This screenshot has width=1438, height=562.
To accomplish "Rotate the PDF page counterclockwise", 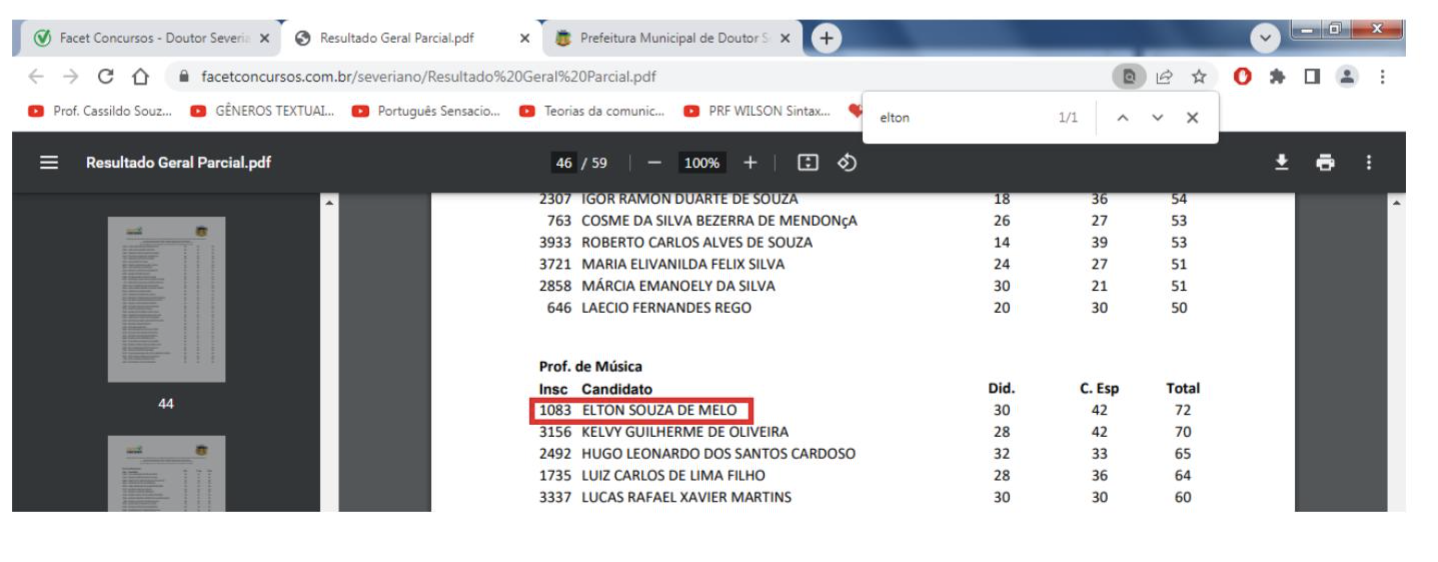I will [847, 163].
